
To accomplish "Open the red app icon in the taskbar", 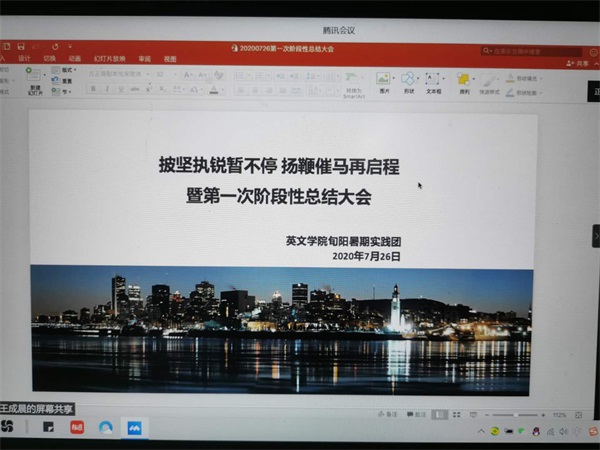I will [77, 427].
